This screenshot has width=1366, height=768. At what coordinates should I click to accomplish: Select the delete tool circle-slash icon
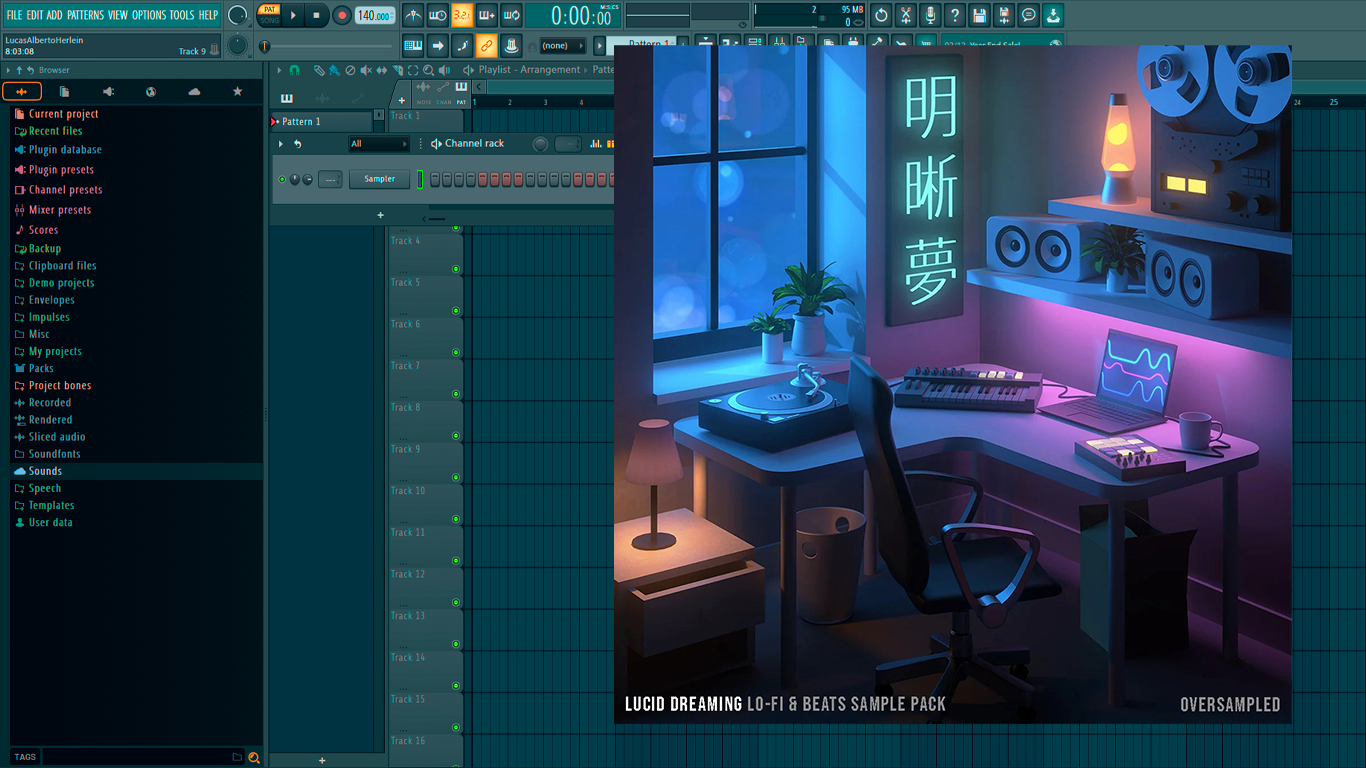point(350,70)
